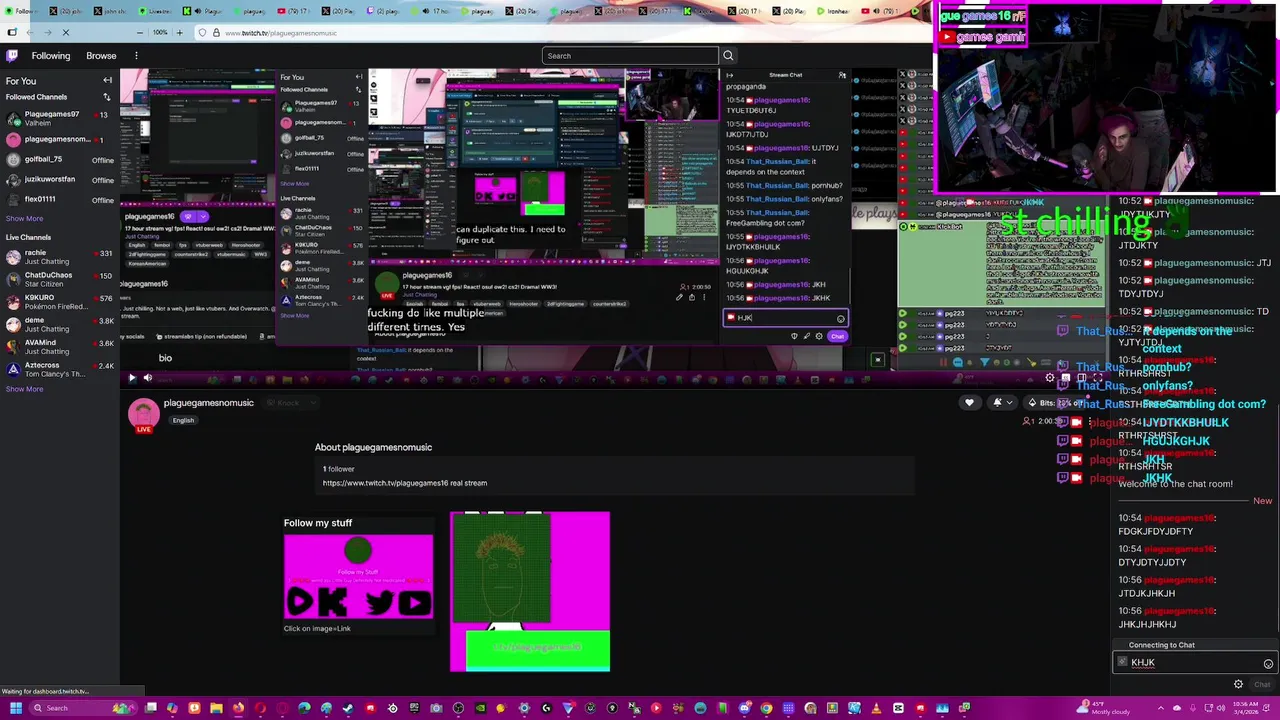Open player settings gear

pos(1049,378)
